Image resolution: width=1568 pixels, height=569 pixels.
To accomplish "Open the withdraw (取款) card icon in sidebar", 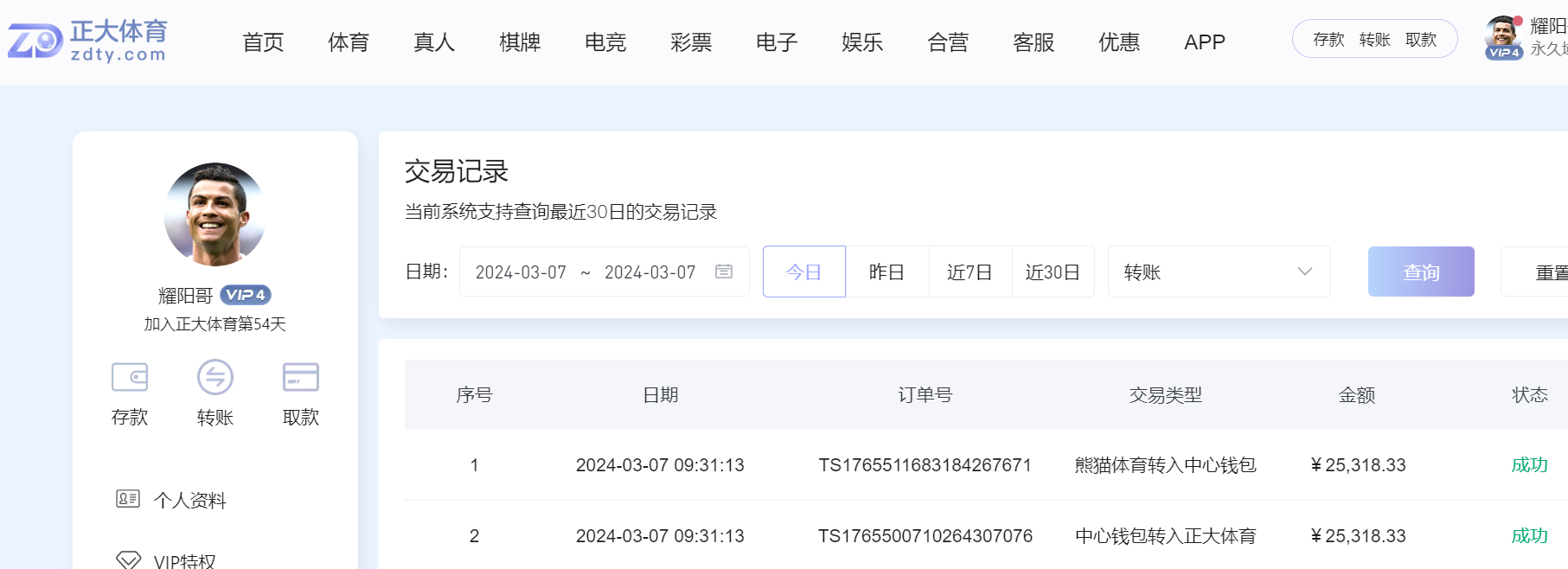I will pyautogui.click(x=301, y=377).
